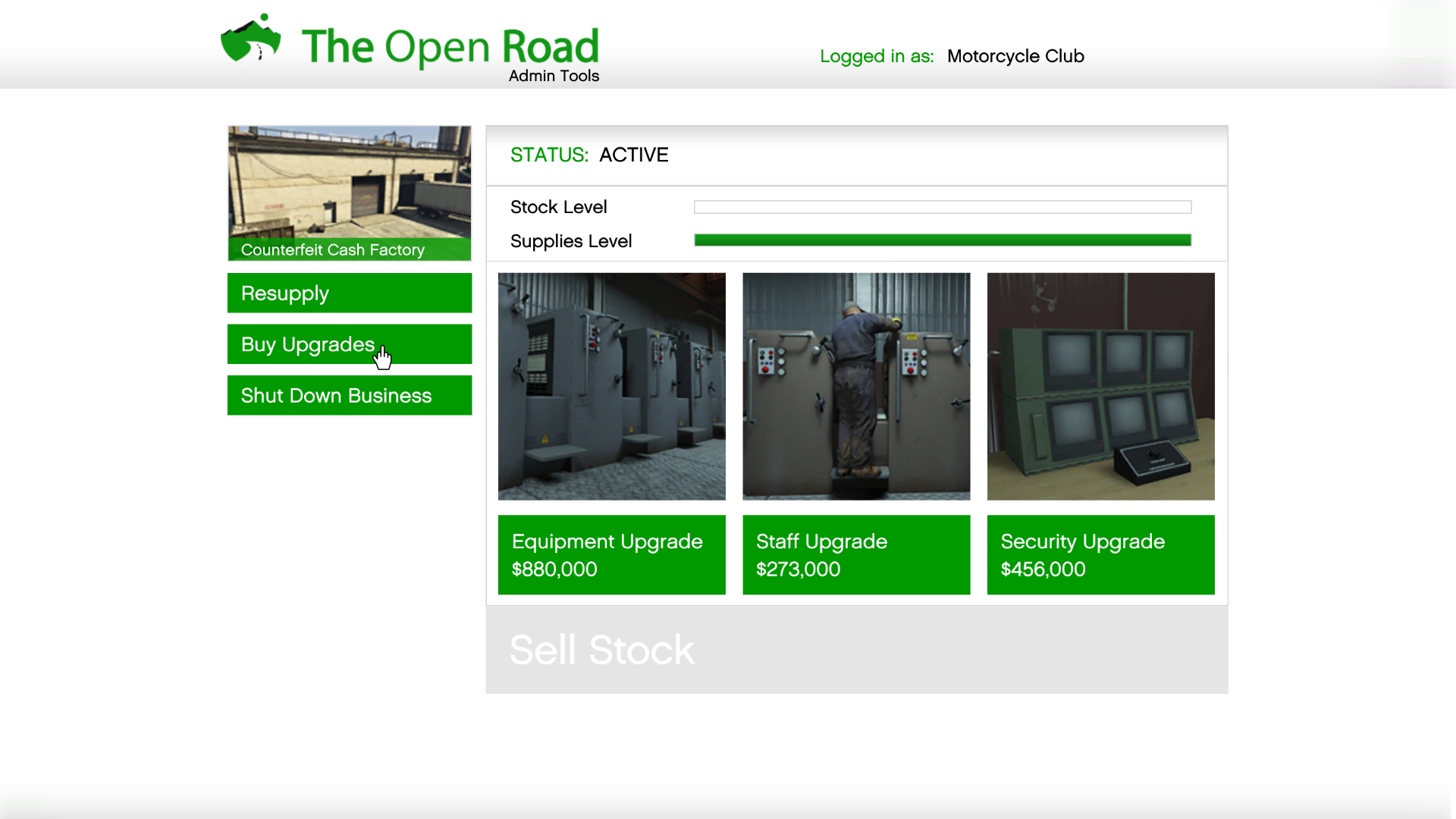Select the Counterfeit Cash Factory thumbnail

[x=350, y=182]
